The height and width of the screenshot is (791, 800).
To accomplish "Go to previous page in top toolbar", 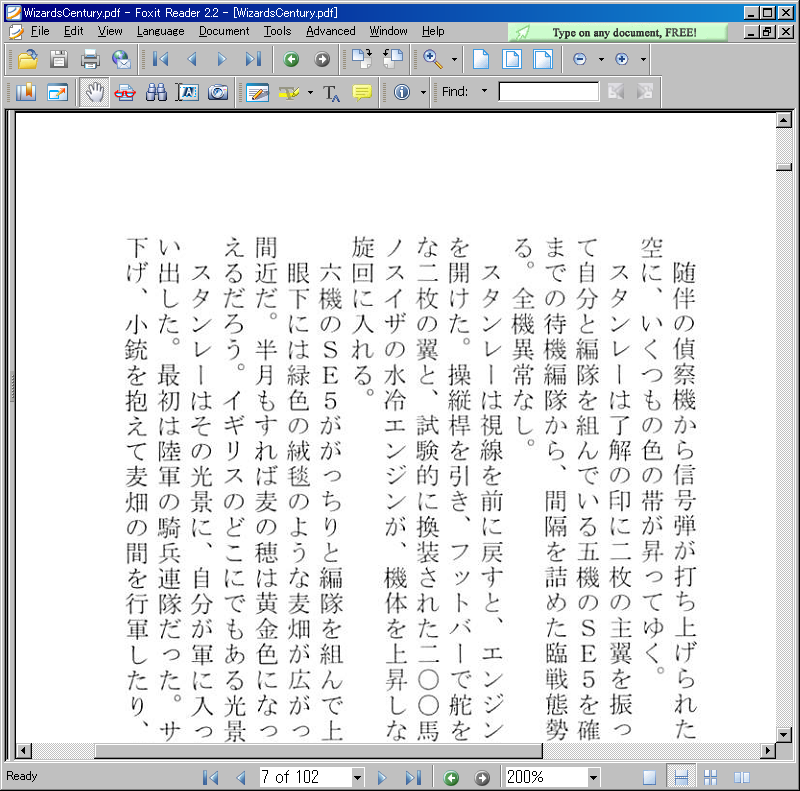I will [192, 59].
